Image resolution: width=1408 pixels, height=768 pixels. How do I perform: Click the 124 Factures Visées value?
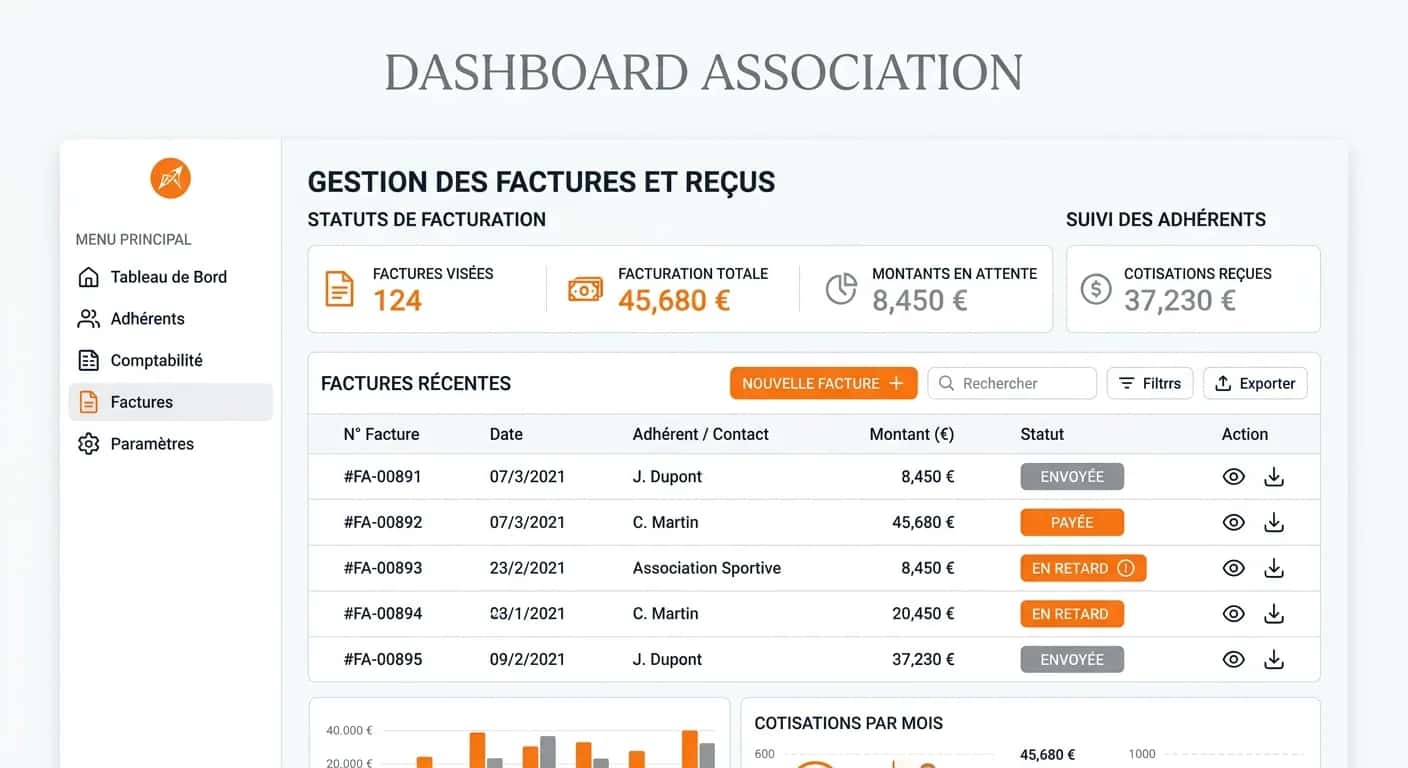[x=397, y=300]
